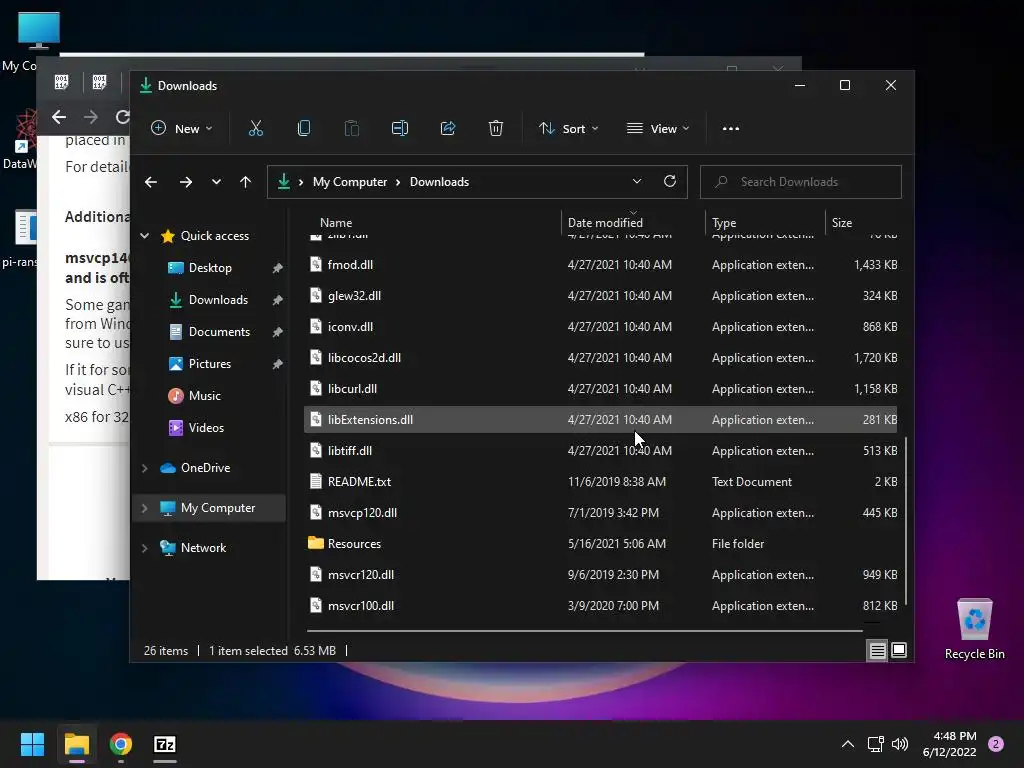
Task: Click the Cut scissors icon
Action: coord(255,128)
